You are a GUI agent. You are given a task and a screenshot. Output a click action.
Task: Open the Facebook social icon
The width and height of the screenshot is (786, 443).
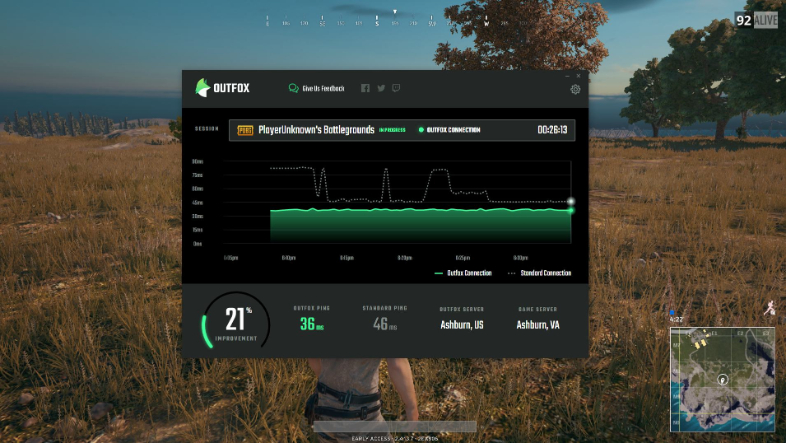coord(365,88)
